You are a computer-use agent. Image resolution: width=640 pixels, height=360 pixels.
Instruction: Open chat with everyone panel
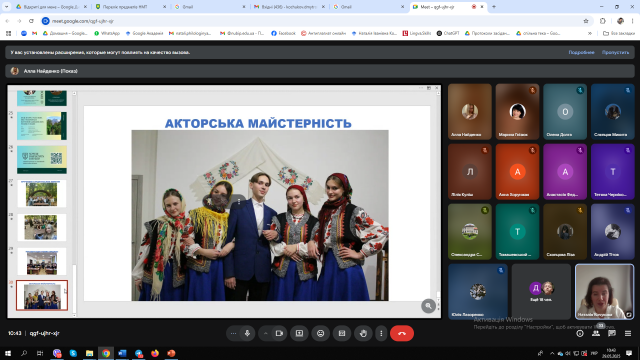tap(612, 333)
